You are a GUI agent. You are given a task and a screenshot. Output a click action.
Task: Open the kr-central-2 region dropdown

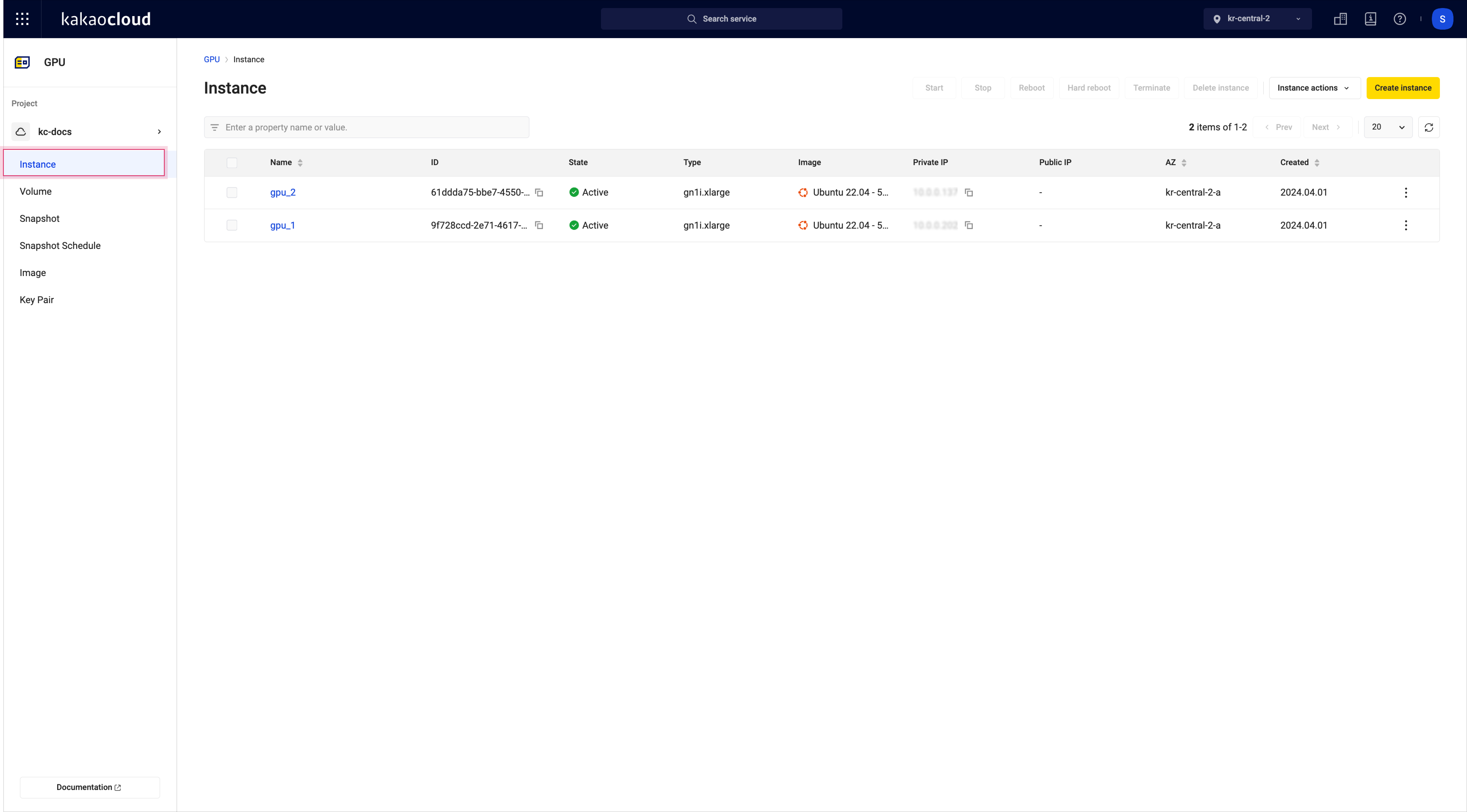coord(1257,19)
